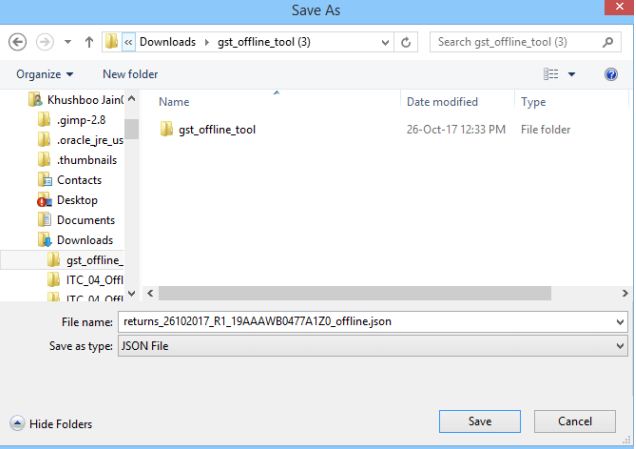Screen dimensions: 636x449
Task: Change your view icon button
Action: [x=550, y=74]
